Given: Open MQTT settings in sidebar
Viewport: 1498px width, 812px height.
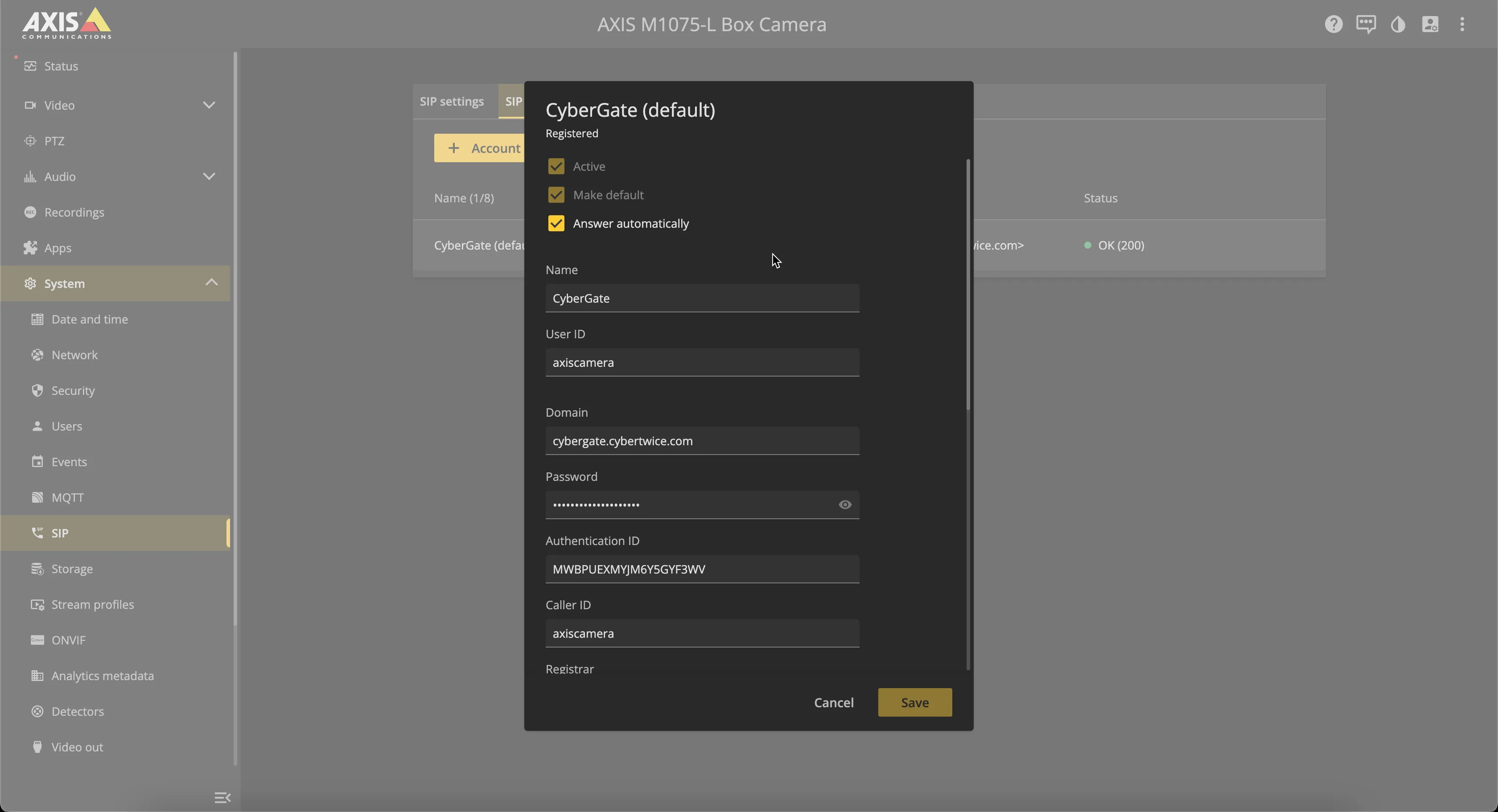Looking at the screenshot, I should click(115, 497).
